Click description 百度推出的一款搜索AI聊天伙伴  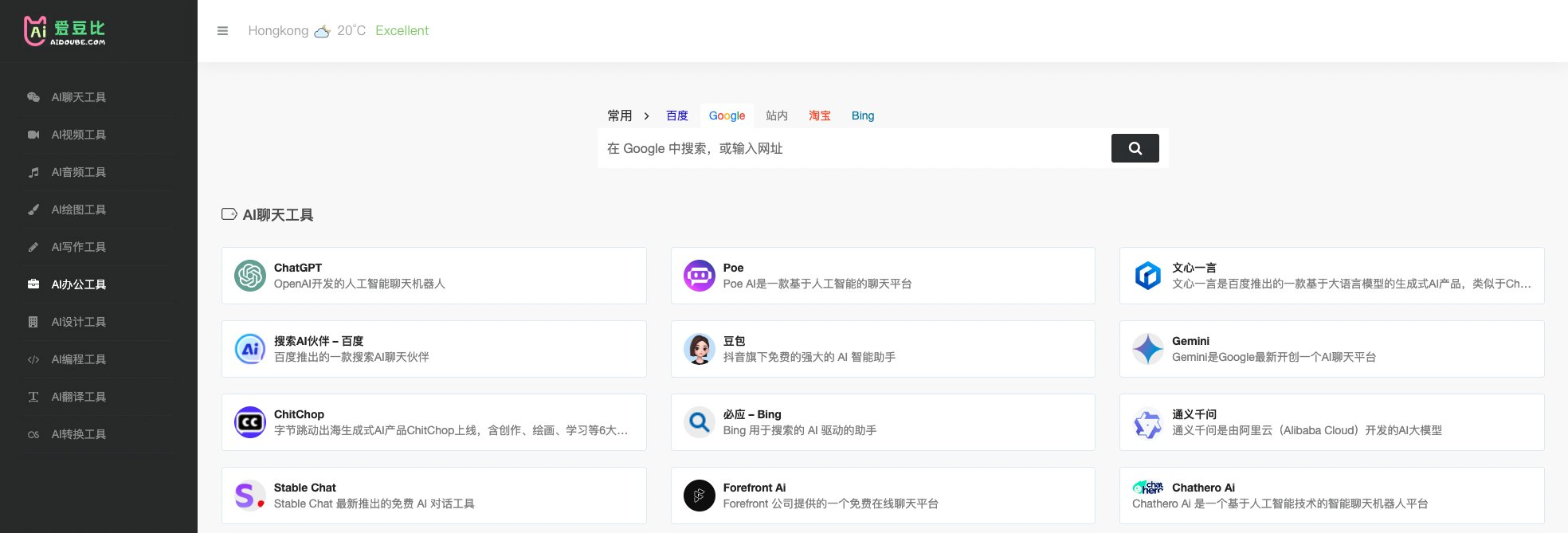(351, 357)
